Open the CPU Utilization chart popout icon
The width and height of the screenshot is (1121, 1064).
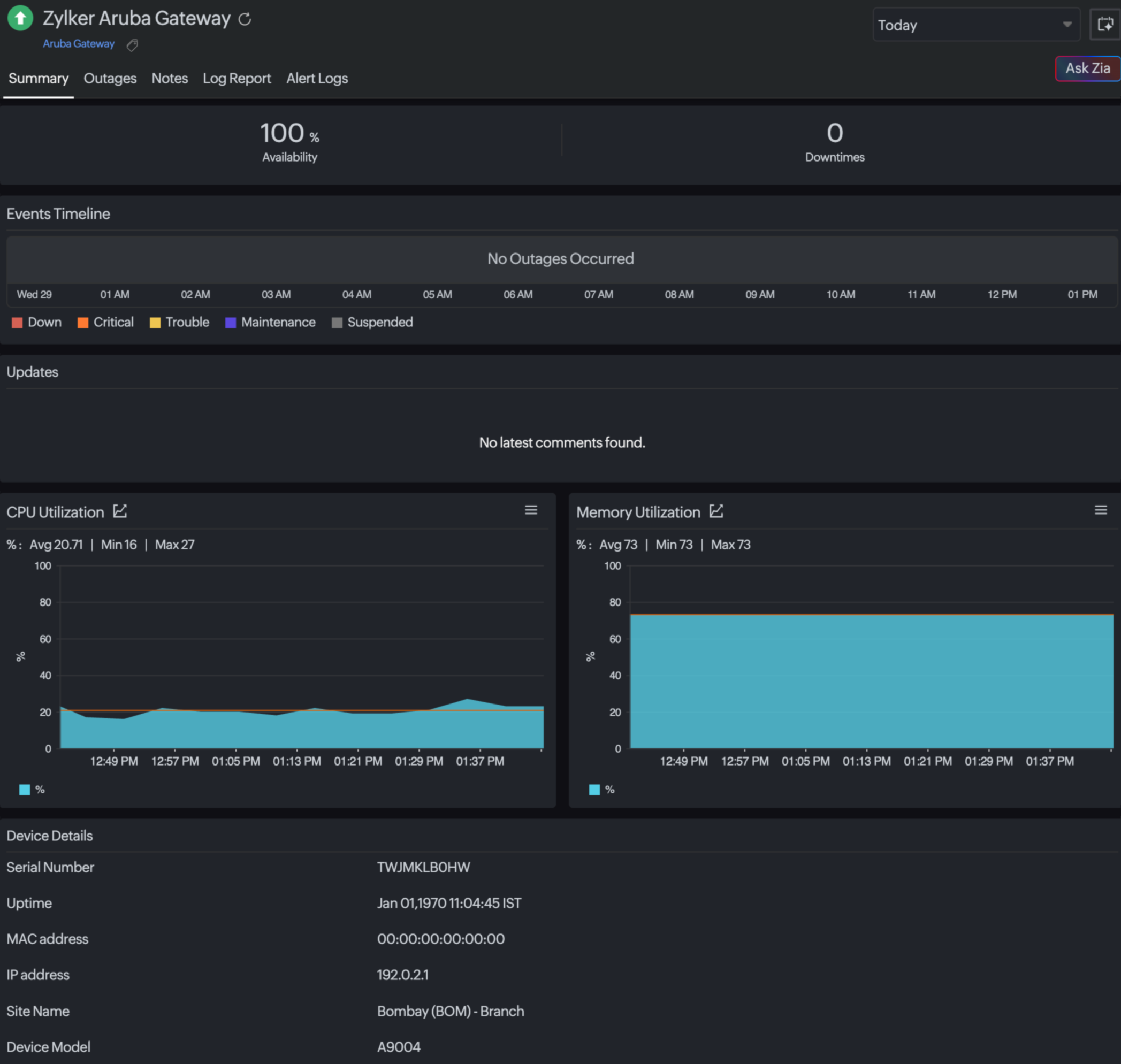(120, 511)
